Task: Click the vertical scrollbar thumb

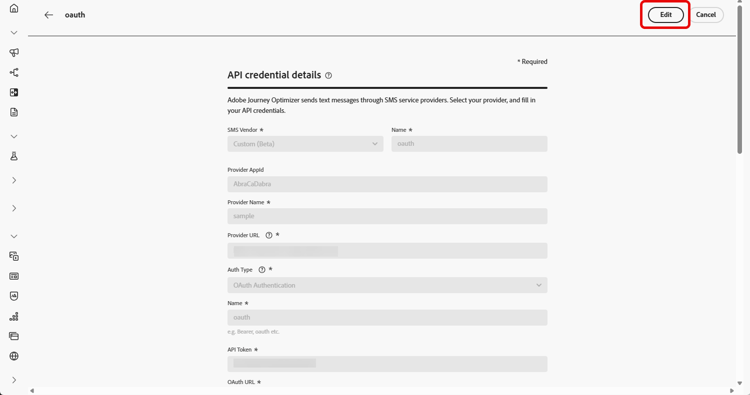Action: (739, 79)
